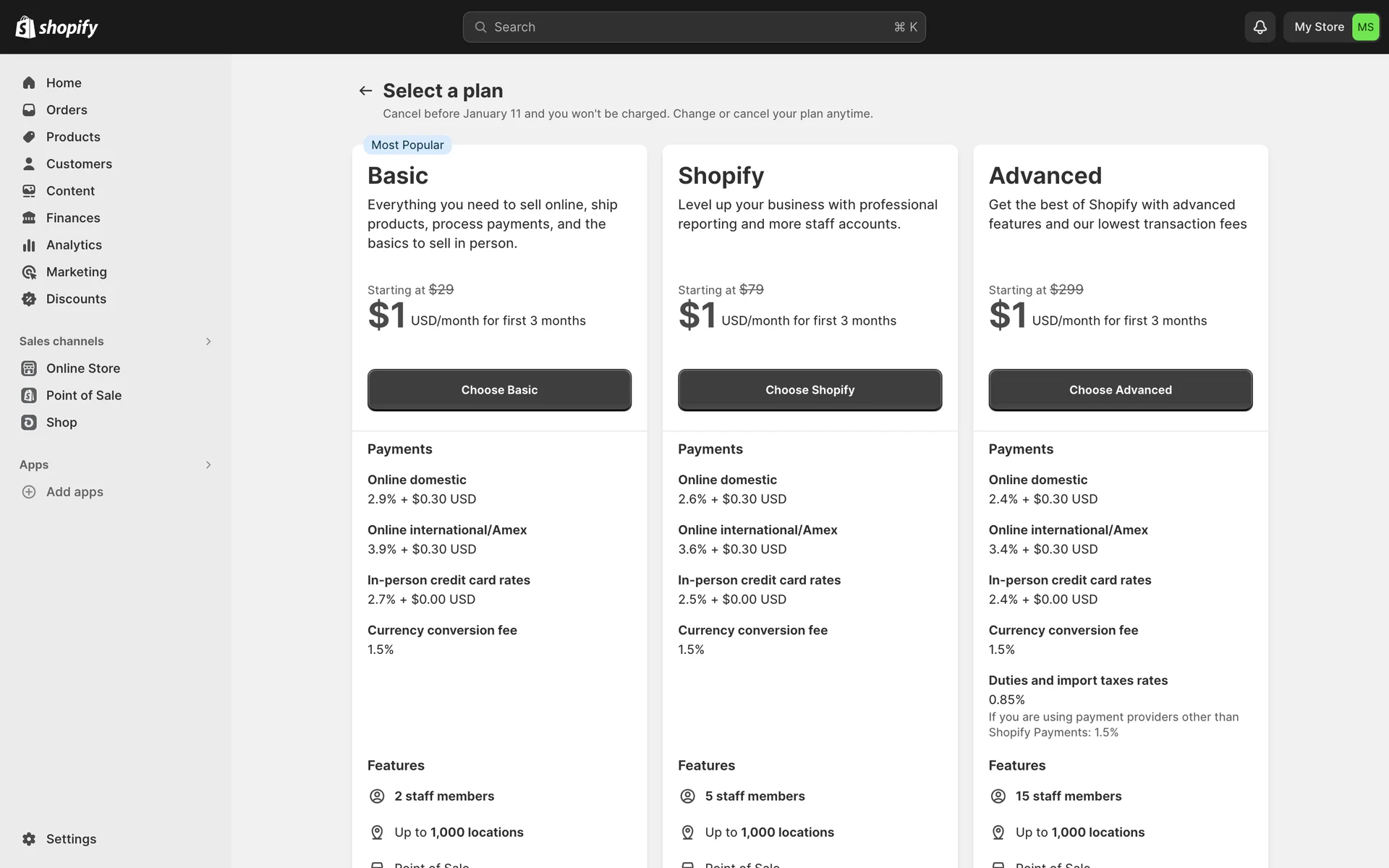The width and height of the screenshot is (1389, 868).
Task: Go to Orders in the sidebar
Action: 67,110
